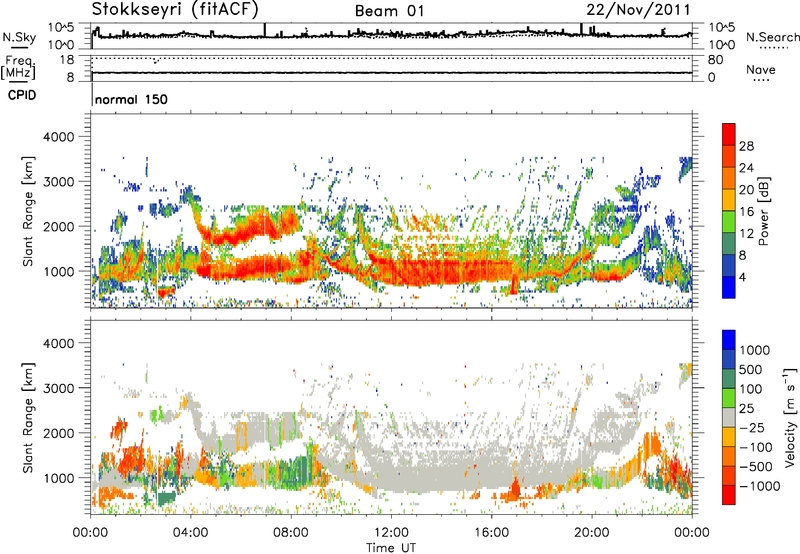Click the "Slant Range [km]" label of power panel
Viewport: 800px width, 554px height.
28,211
